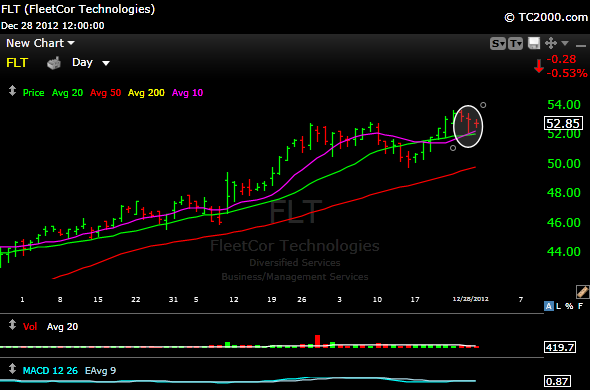Open the small arrow menu near move icon
The width and height of the screenshot is (590, 390).
pyautogui.click(x=565, y=44)
